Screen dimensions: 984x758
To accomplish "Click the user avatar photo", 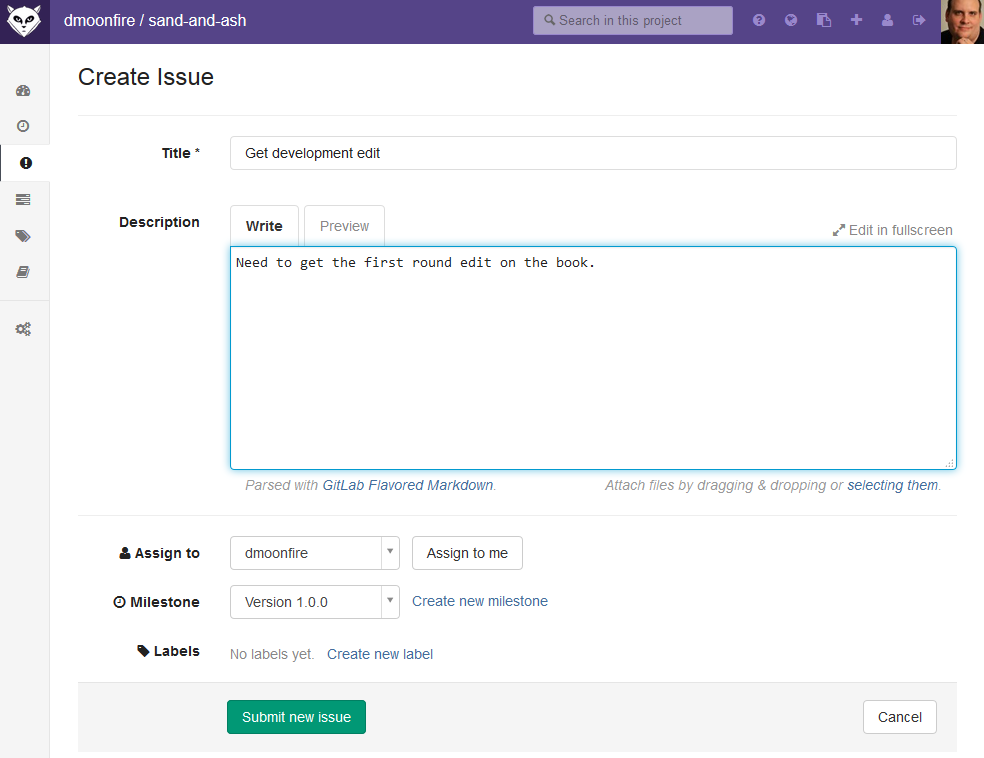I will tap(962, 22).
